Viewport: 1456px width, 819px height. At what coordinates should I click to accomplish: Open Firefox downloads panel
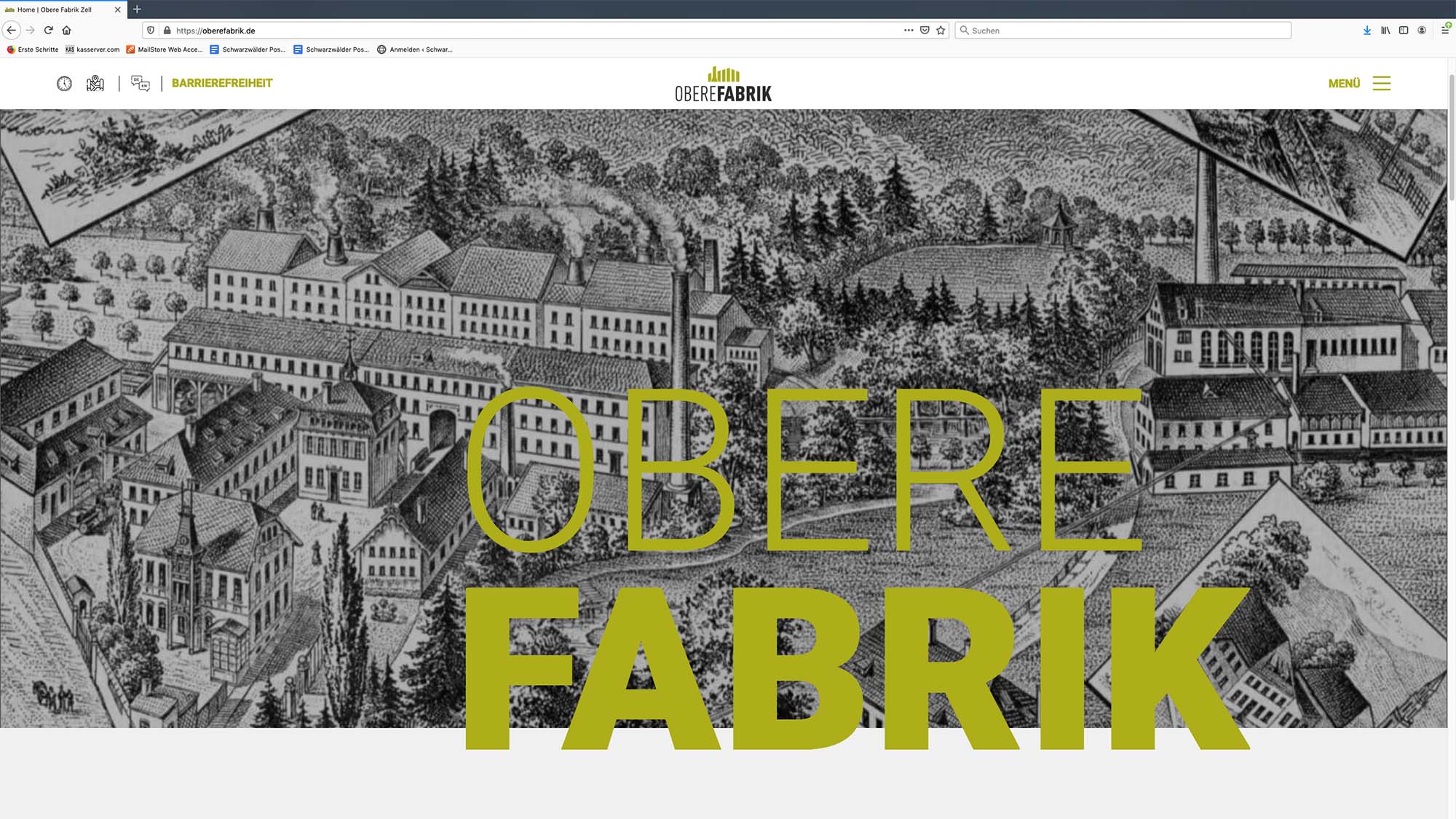(x=1366, y=31)
